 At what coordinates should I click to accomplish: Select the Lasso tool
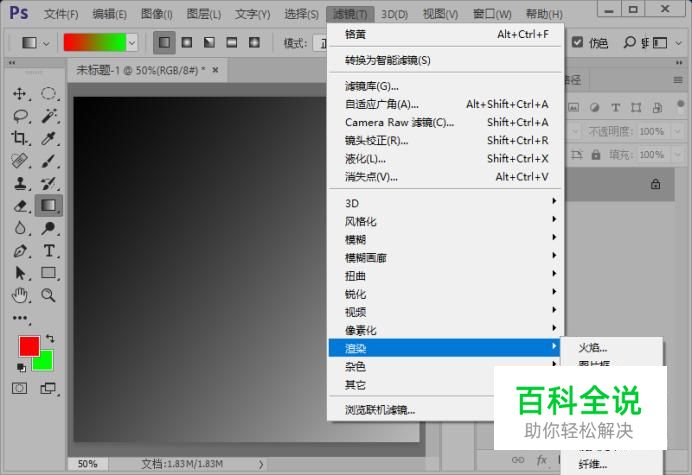(20, 116)
